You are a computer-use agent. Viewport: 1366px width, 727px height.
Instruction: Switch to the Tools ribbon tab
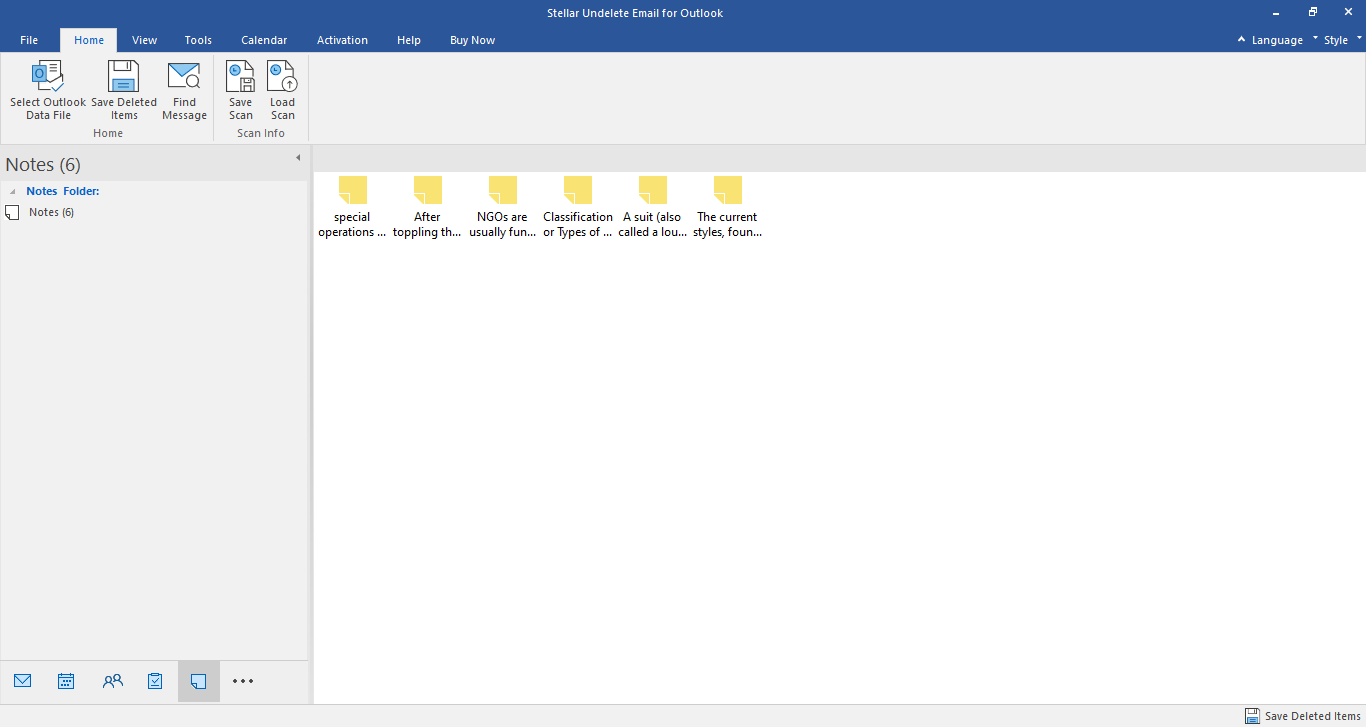tap(198, 40)
